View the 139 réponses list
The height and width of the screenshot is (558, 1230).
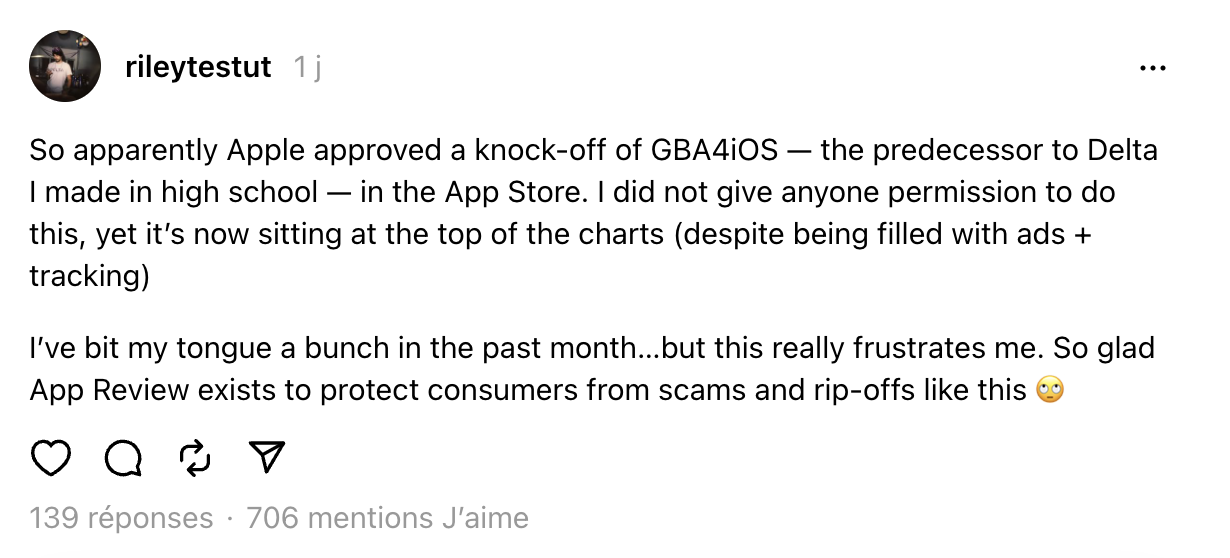(x=121, y=518)
